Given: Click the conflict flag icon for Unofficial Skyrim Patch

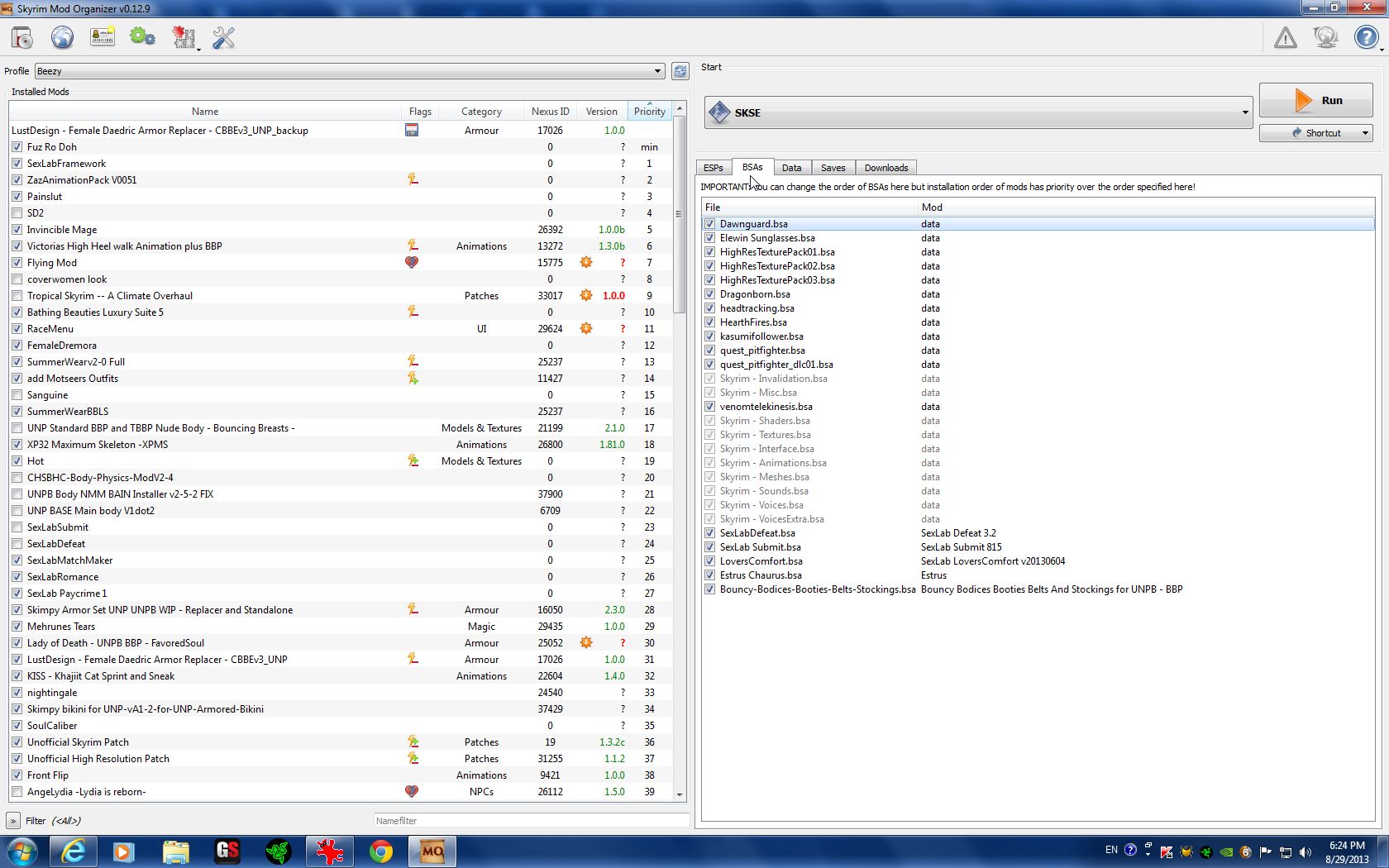Looking at the screenshot, I should tap(413, 742).
